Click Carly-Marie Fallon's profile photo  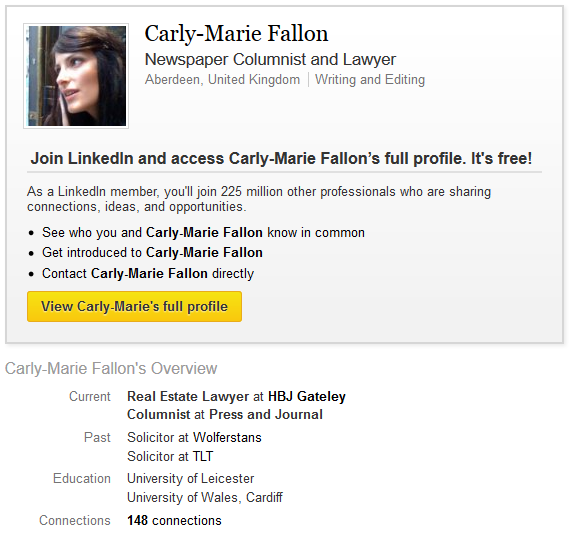pyautogui.click(x=76, y=76)
